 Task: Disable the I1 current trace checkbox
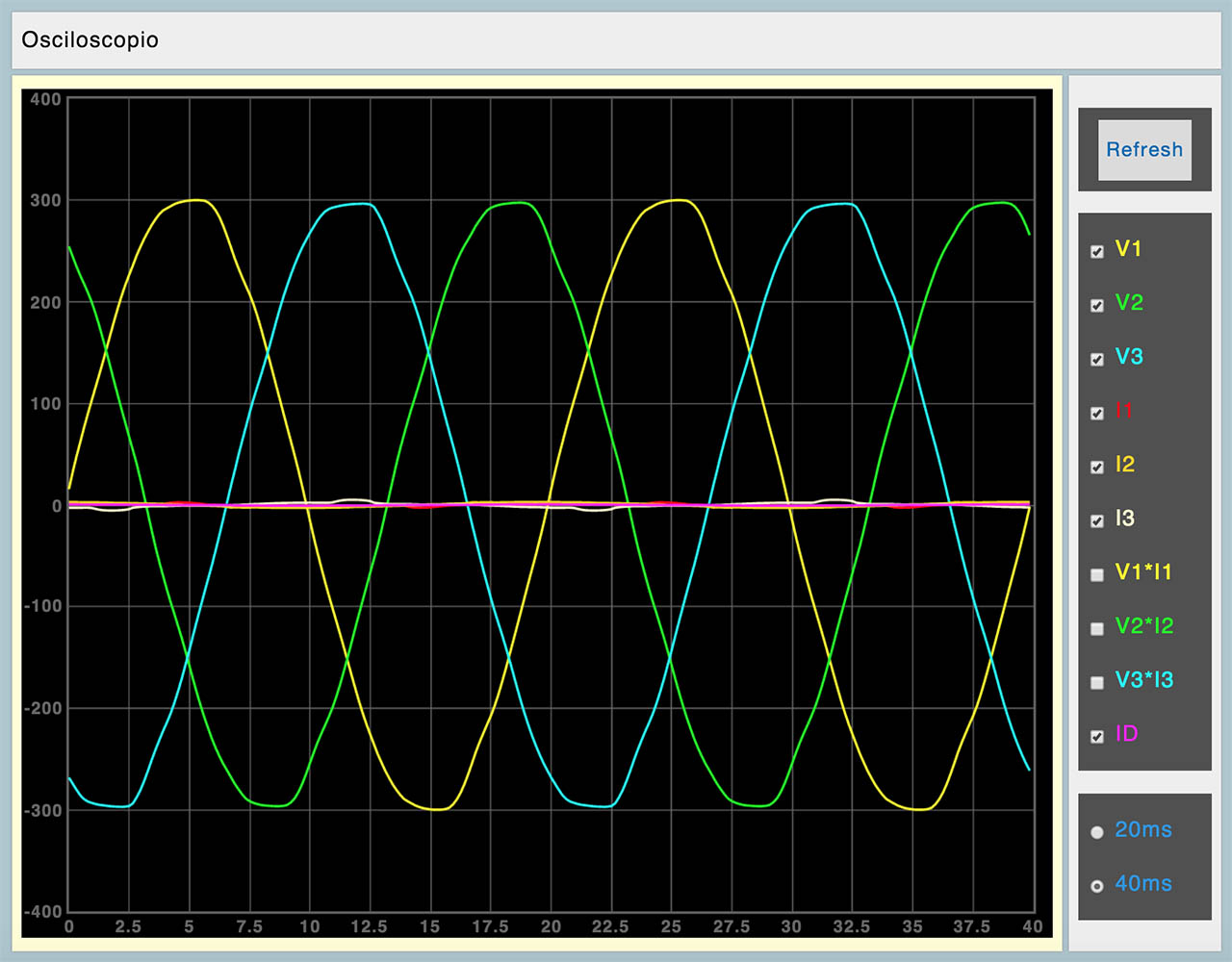coord(1097,413)
